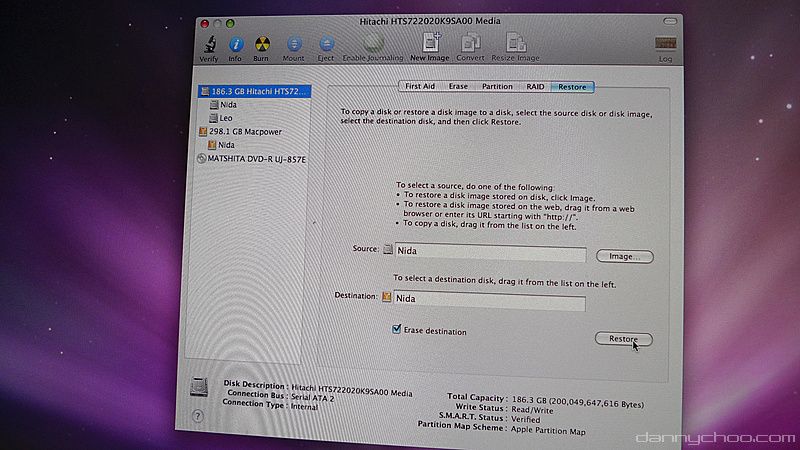Click the Burn toolbar icon

tap(262, 44)
